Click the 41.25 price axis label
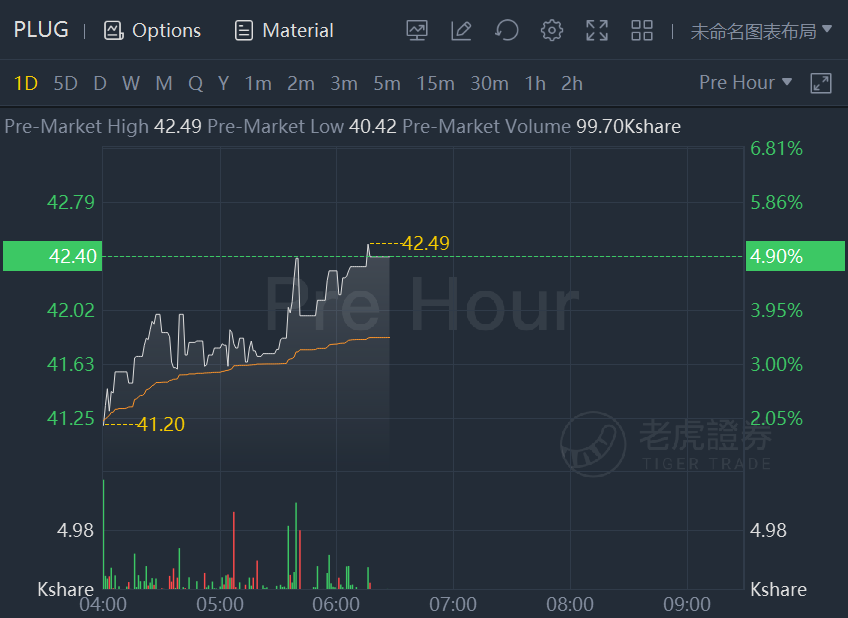This screenshot has width=848, height=618. pos(71,418)
